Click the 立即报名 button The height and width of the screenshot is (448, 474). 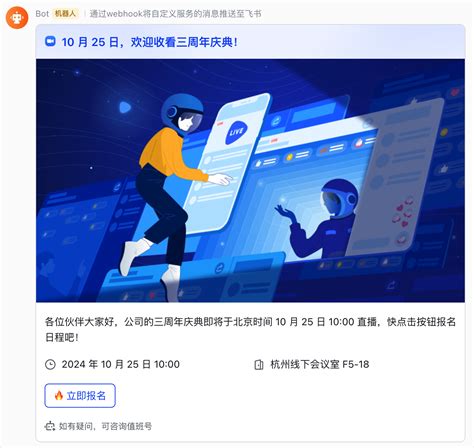(80, 396)
